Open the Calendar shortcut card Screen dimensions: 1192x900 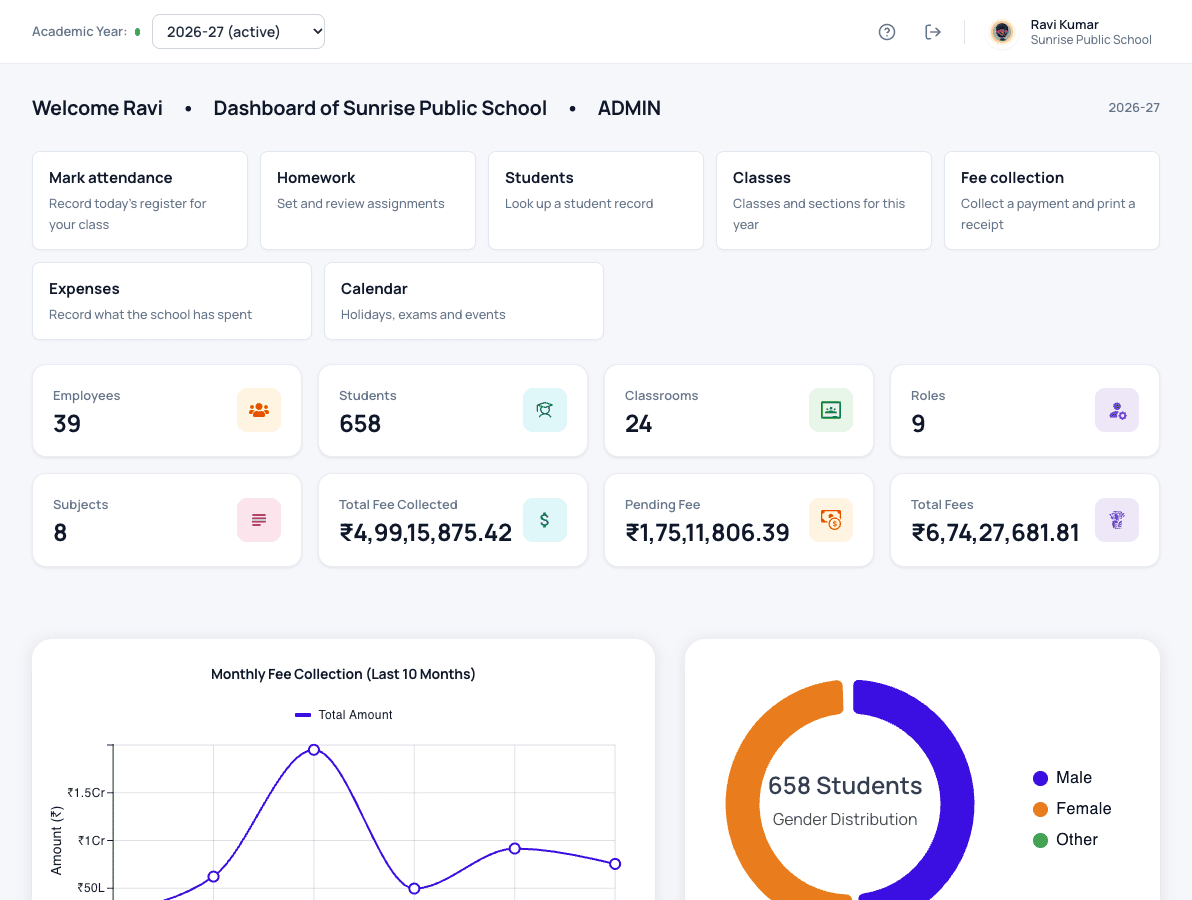click(464, 301)
